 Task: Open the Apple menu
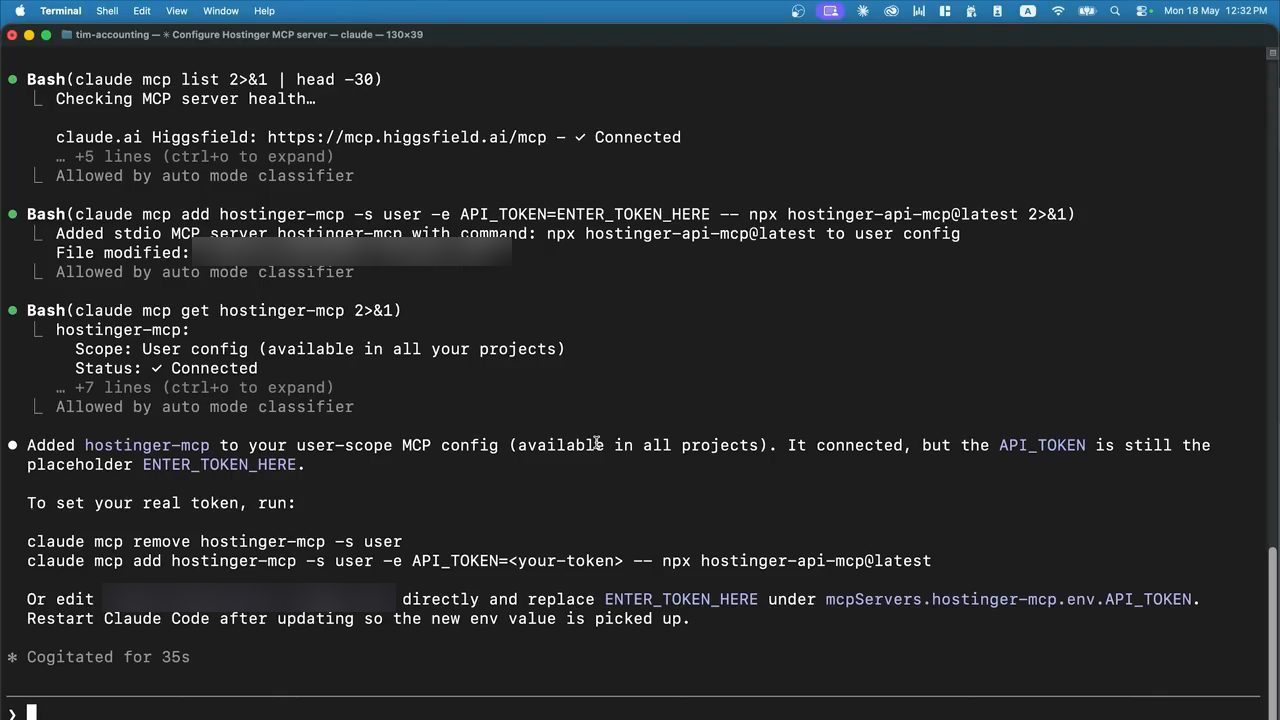pyautogui.click(x=19, y=11)
